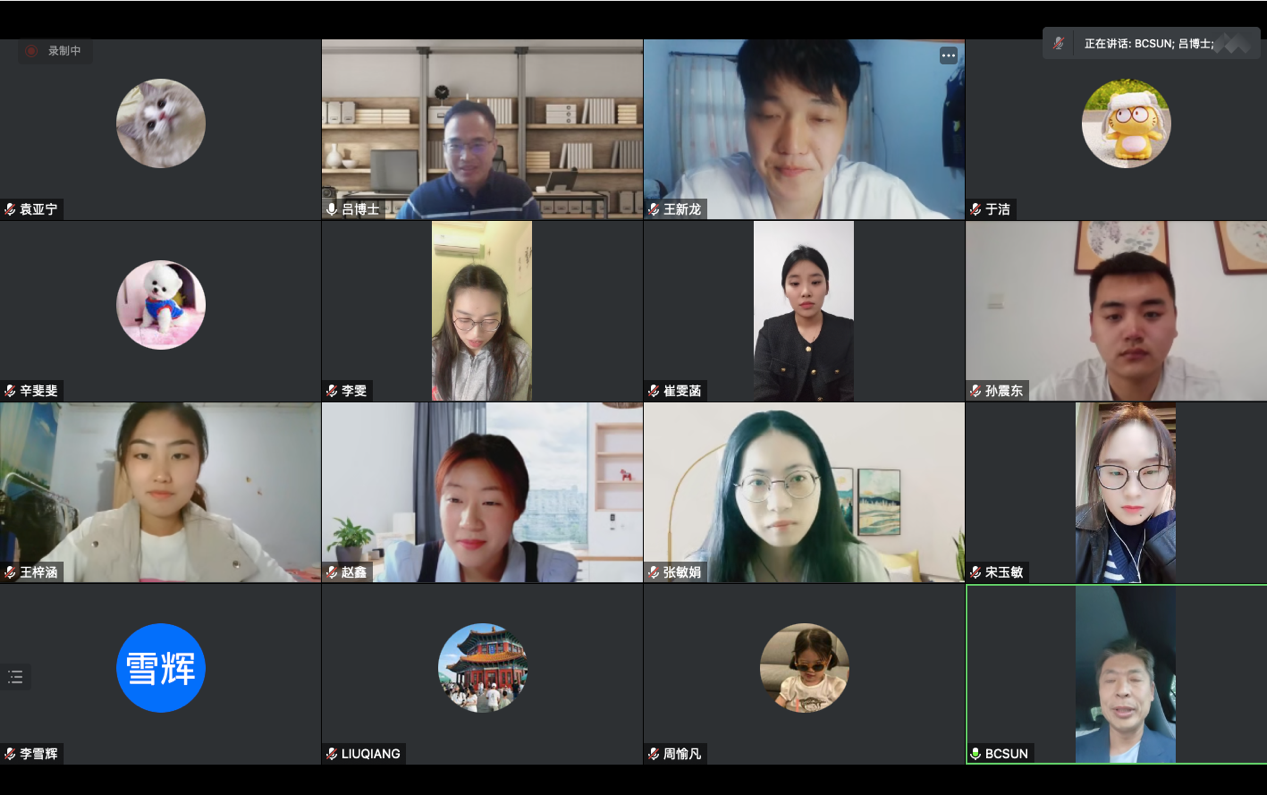This screenshot has width=1267, height=795.
Task: Select LIUQIANG's temple avatar
Action: 483,668
